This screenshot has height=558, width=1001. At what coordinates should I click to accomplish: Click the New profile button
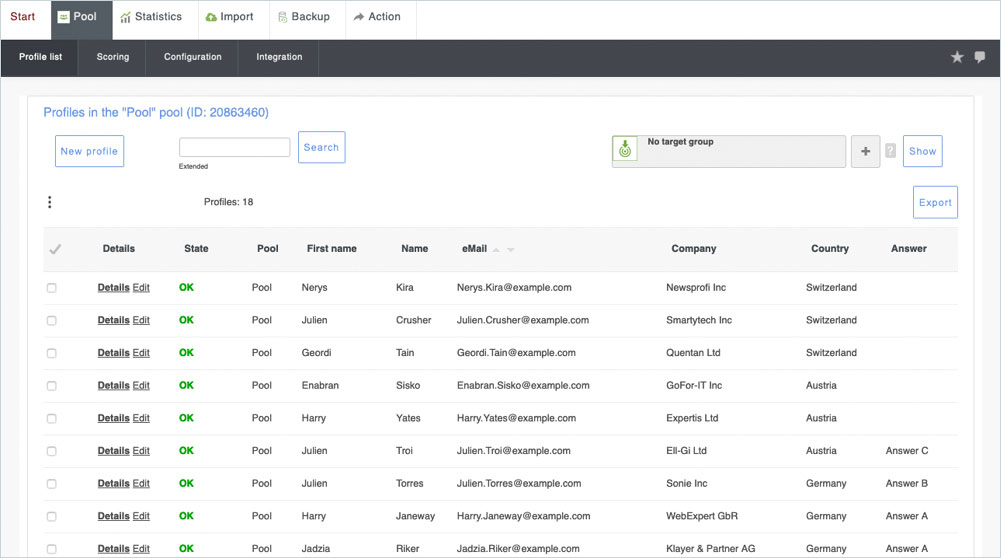(x=89, y=151)
